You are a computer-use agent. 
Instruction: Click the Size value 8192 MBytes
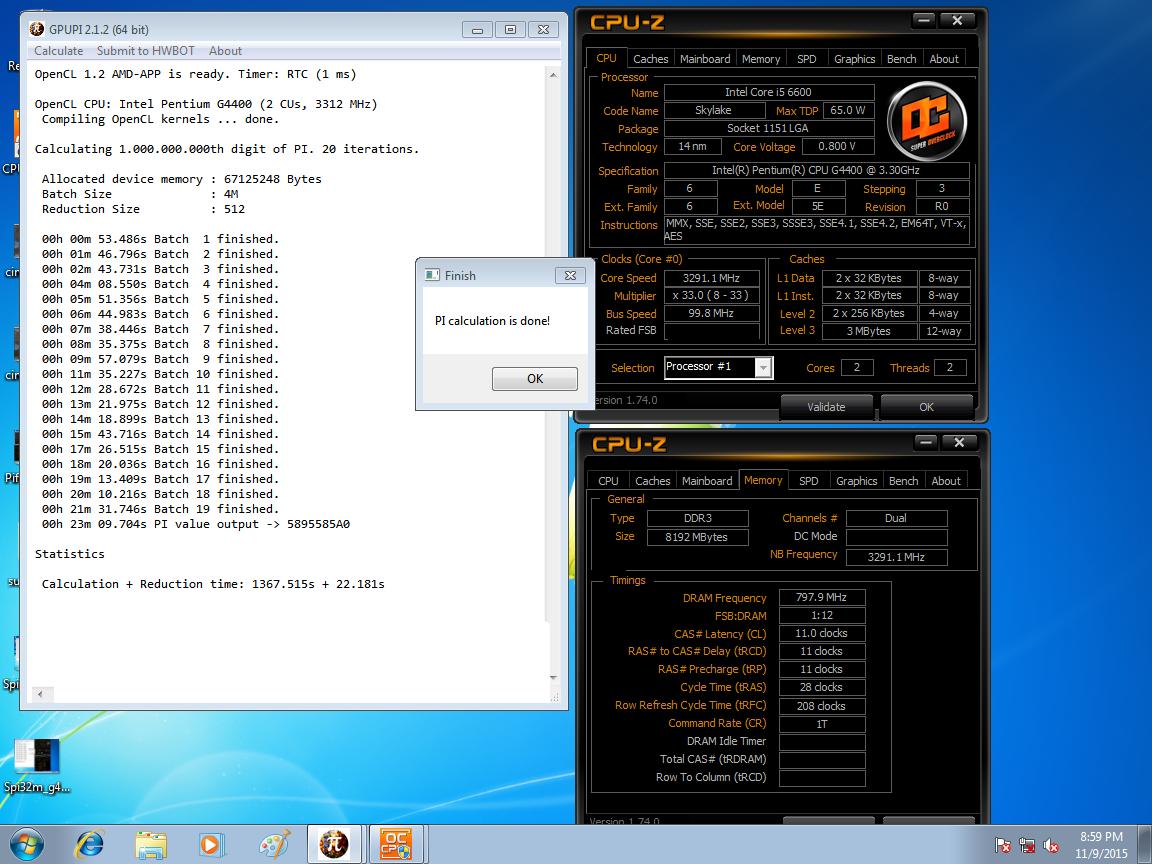coord(697,537)
